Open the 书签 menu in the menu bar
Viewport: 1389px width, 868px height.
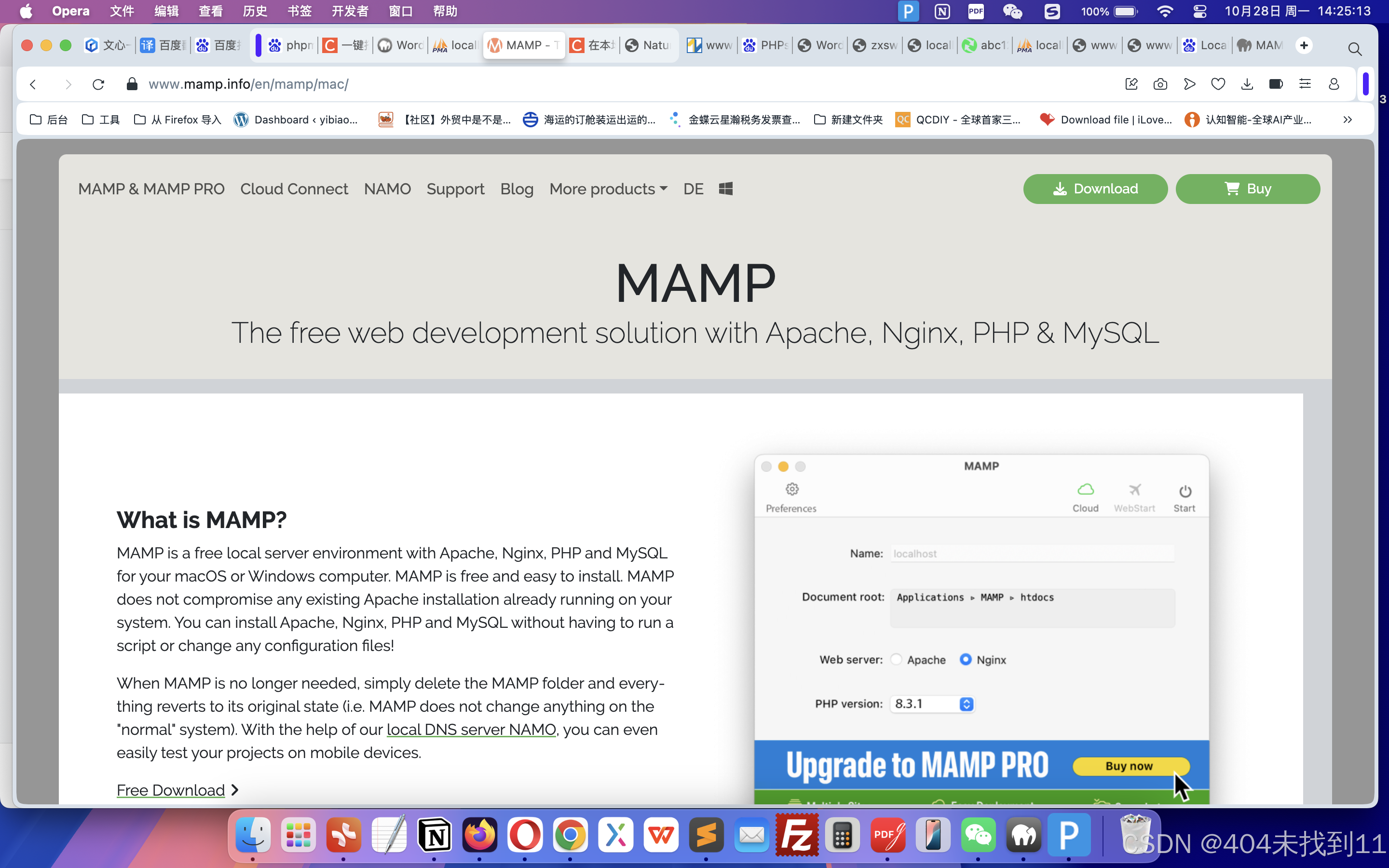click(299, 11)
